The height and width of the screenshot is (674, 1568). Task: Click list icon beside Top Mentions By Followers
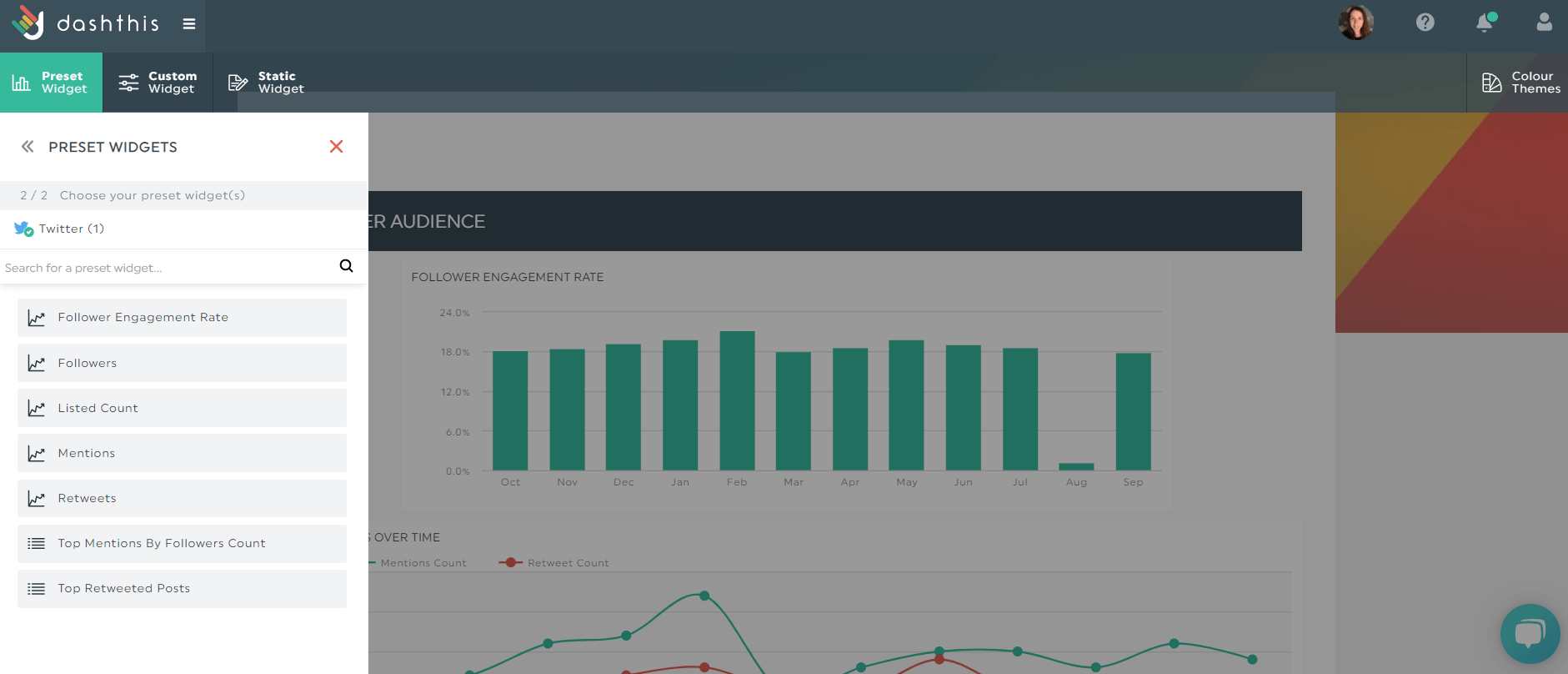click(x=36, y=544)
